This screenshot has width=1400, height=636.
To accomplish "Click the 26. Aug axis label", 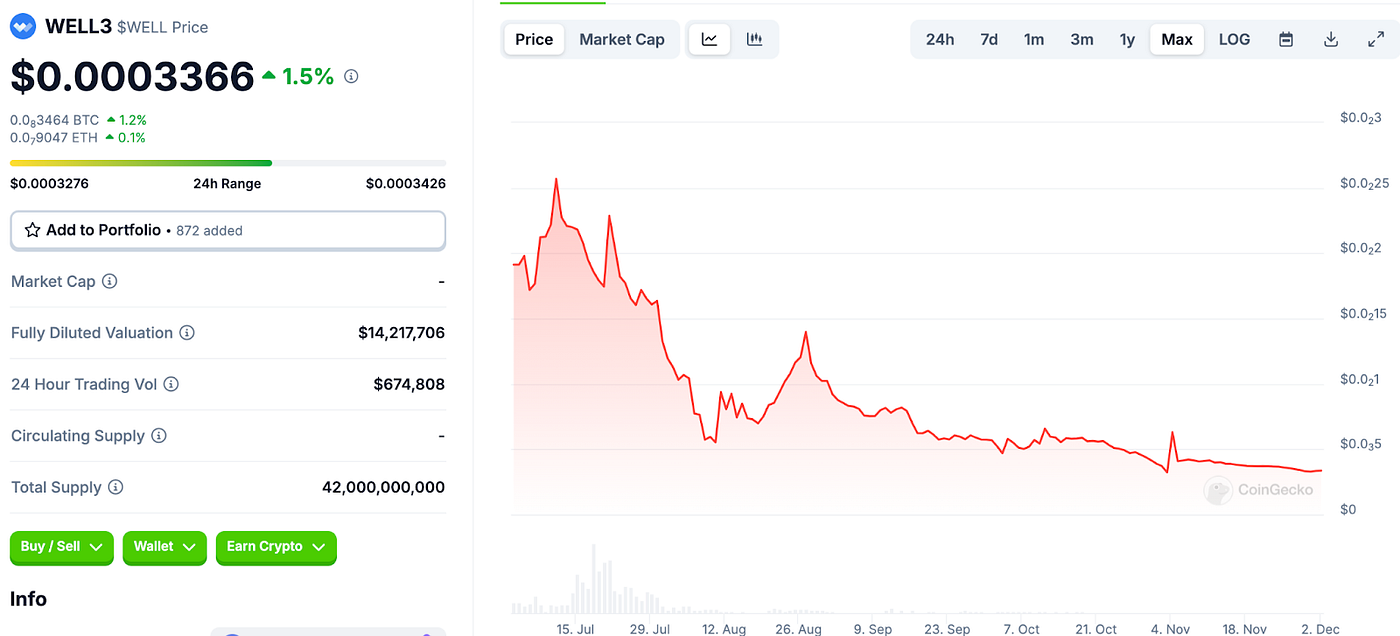I will click(797, 629).
